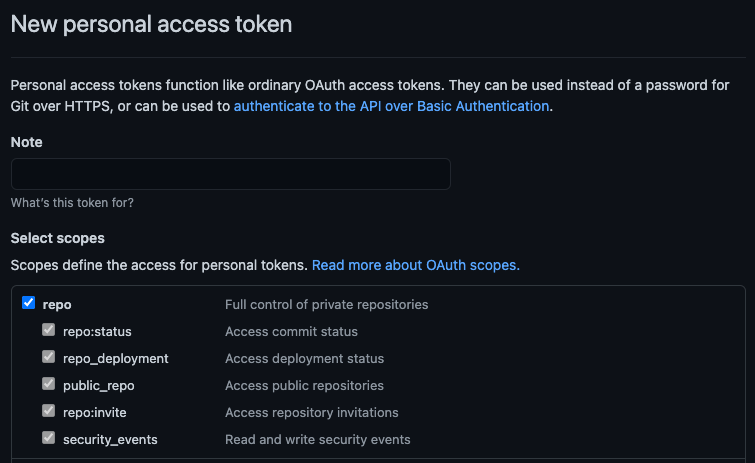The width and height of the screenshot is (755, 463).
Task: Uncheck the repo scope checkbox
Action: pos(28,303)
